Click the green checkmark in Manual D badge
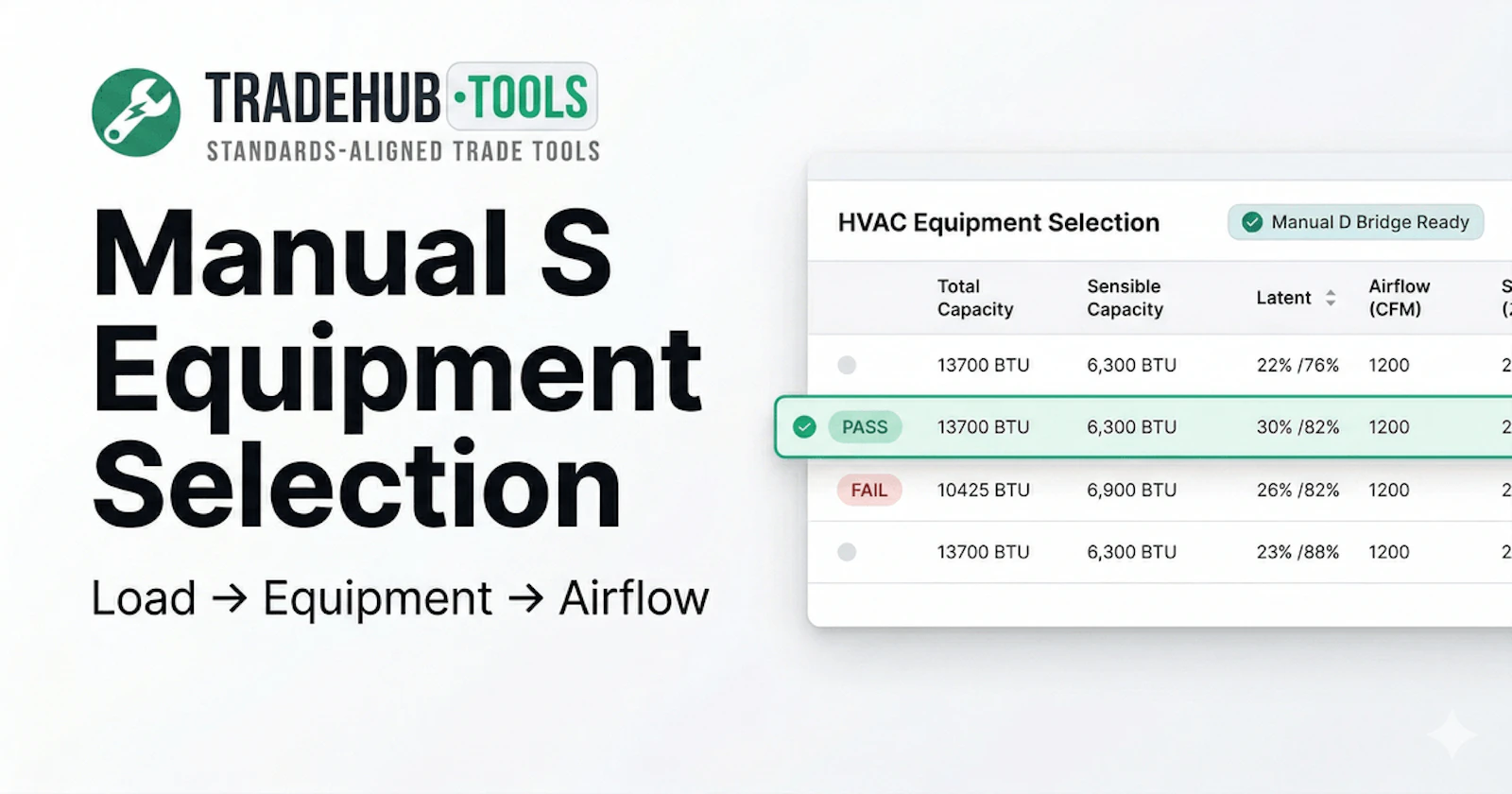 [1252, 222]
